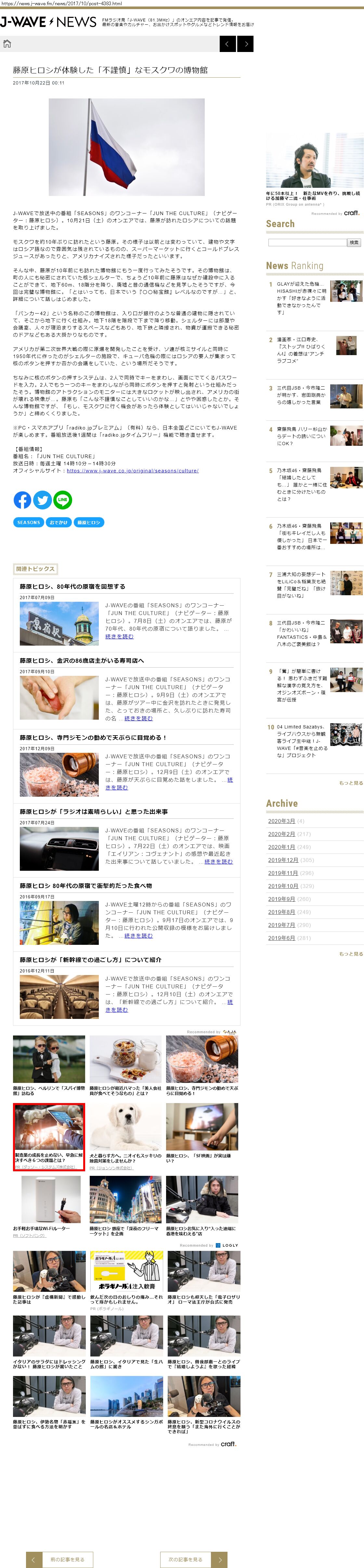Open ranking item 9 about writing the kanji 鬱
Viewport: 364px width, 1568px height.
click(x=301, y=686)
